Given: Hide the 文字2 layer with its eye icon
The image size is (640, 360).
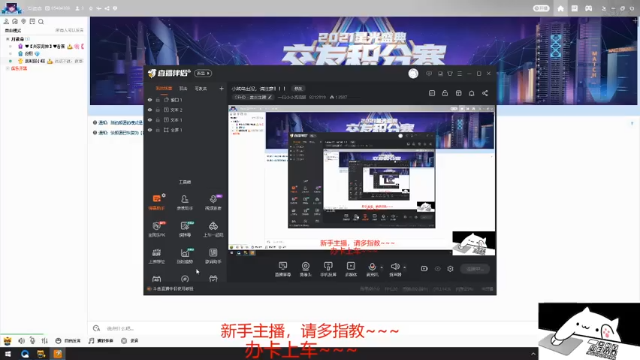Looking at the screenshot, I should click(150, 110).
